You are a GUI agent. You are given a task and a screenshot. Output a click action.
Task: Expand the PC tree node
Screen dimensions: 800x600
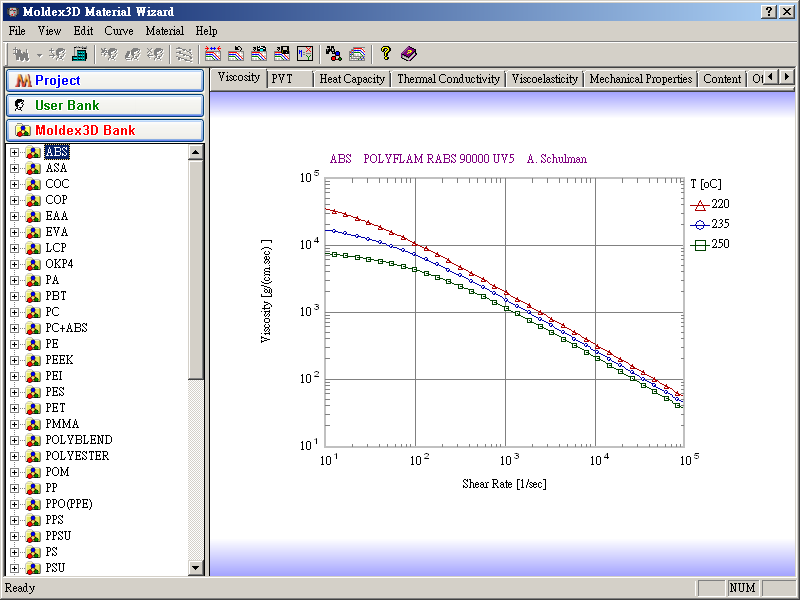pyautogui.click(x=14, y=312)
